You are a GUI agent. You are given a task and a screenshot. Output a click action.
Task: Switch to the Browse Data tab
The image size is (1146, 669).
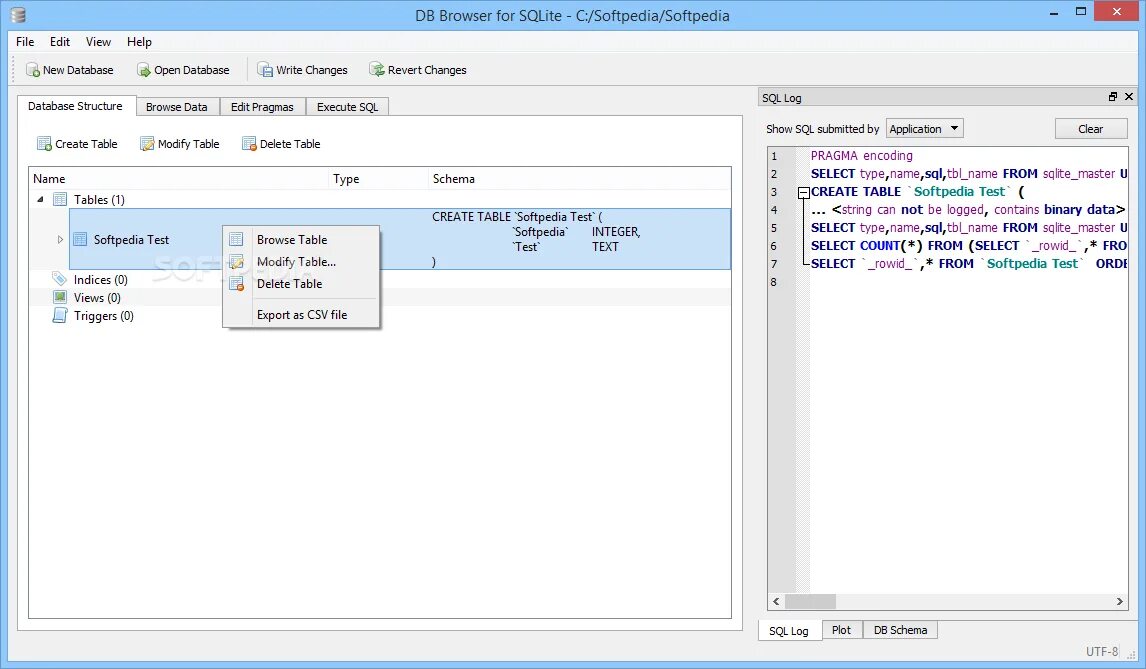(177, 107)
